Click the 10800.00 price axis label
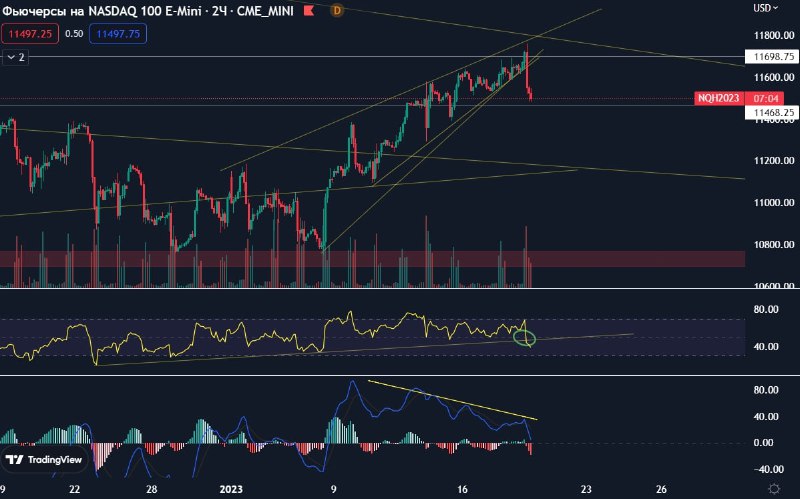Viewport: 800px width, 499px height. 774,244
